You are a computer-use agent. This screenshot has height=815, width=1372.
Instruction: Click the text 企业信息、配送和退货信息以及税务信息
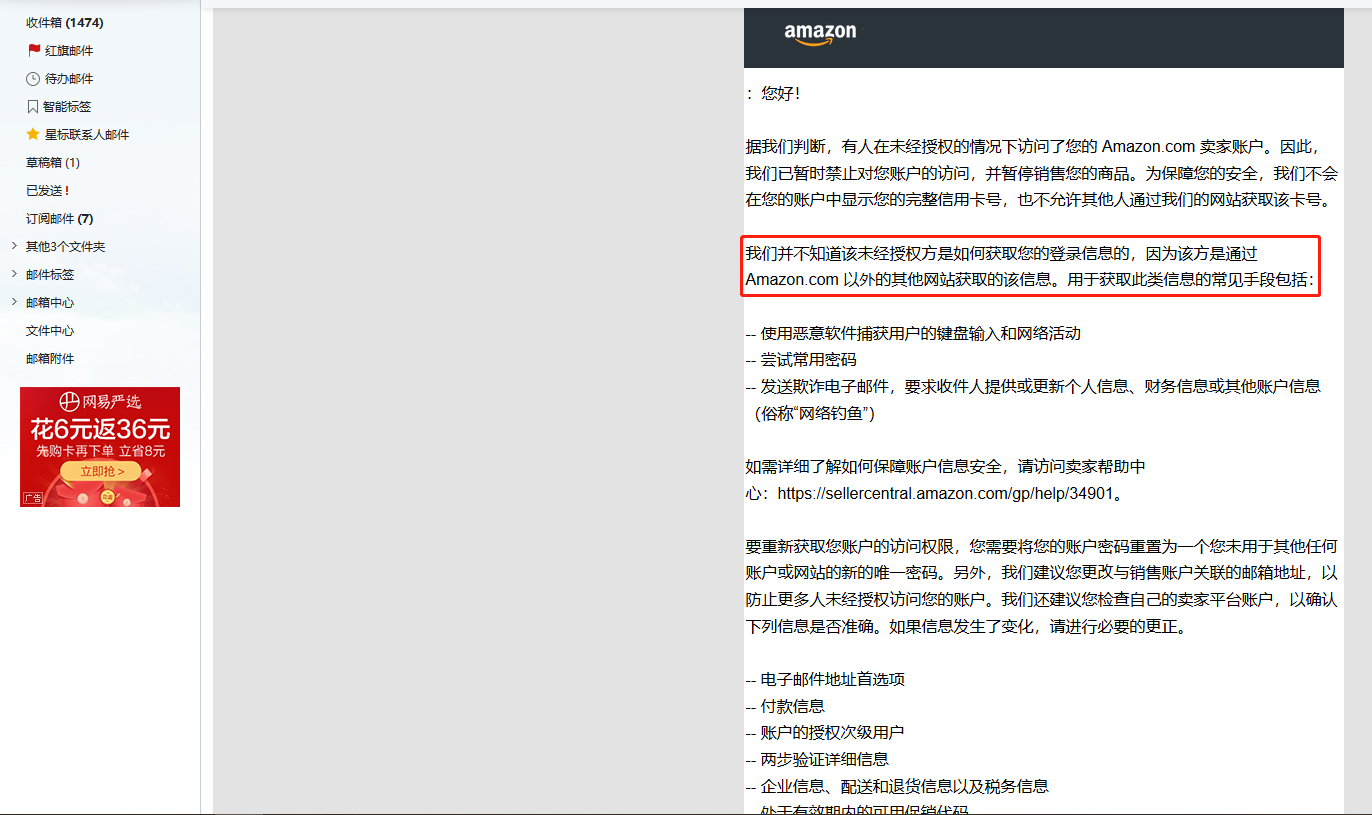[905, 786]
